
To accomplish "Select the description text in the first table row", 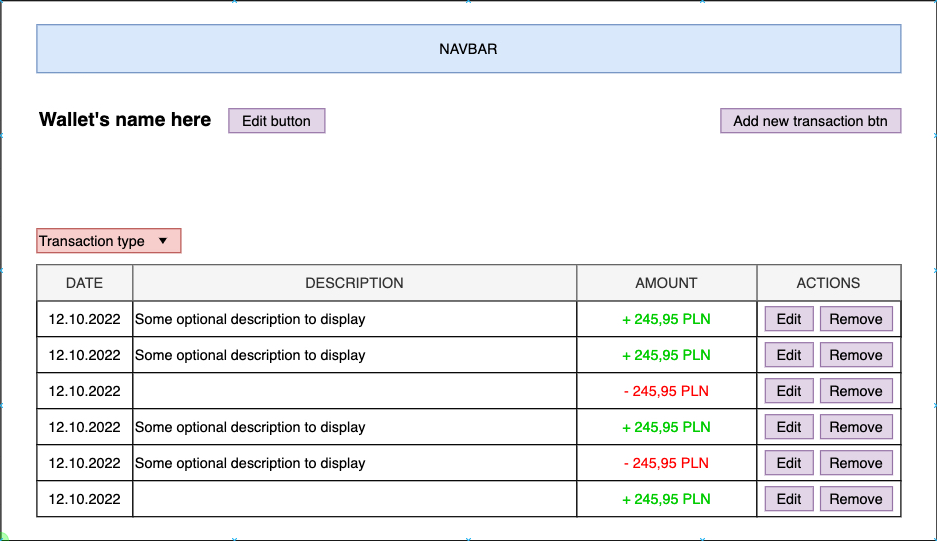I will pyautogui.click(x=250, y=319).
